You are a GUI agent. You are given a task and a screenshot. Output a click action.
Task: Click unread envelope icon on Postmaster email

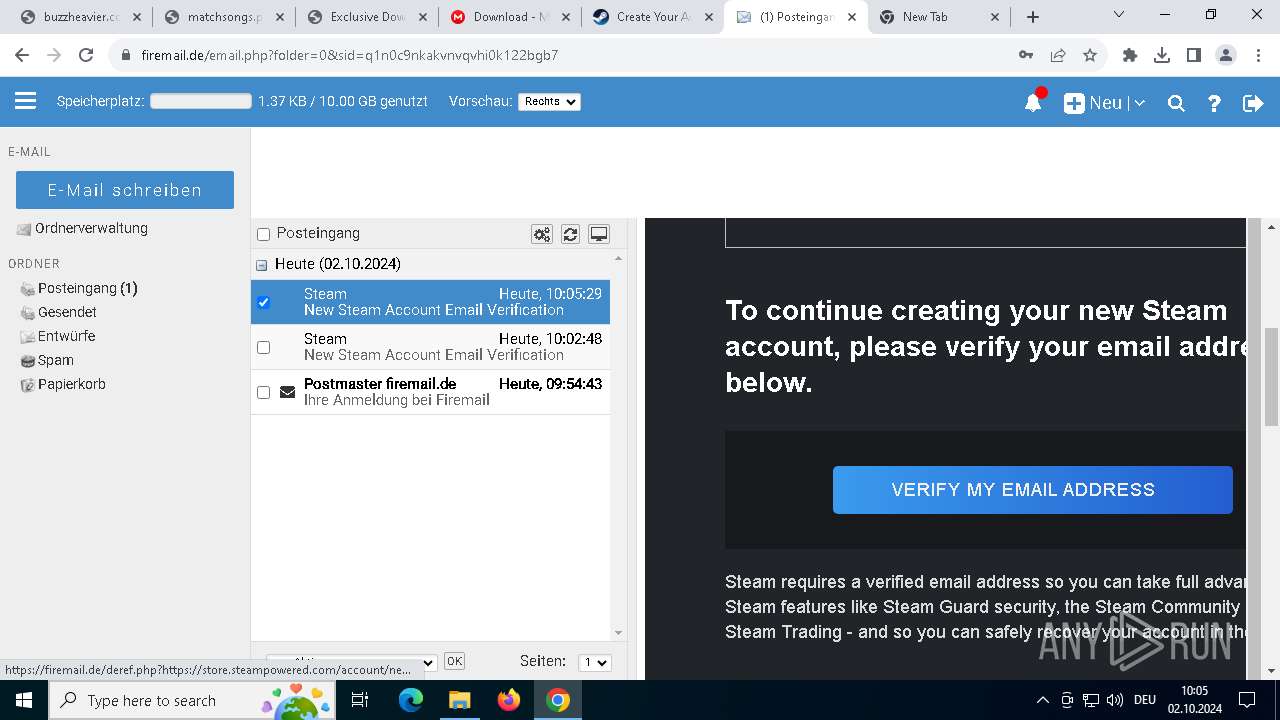(288, 392)
